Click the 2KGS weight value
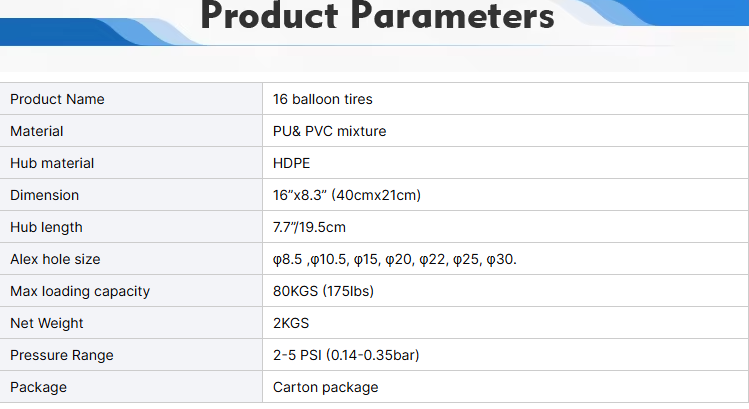Screen dimensions: 749x409 pyautogui.click(x=291, y=323)
